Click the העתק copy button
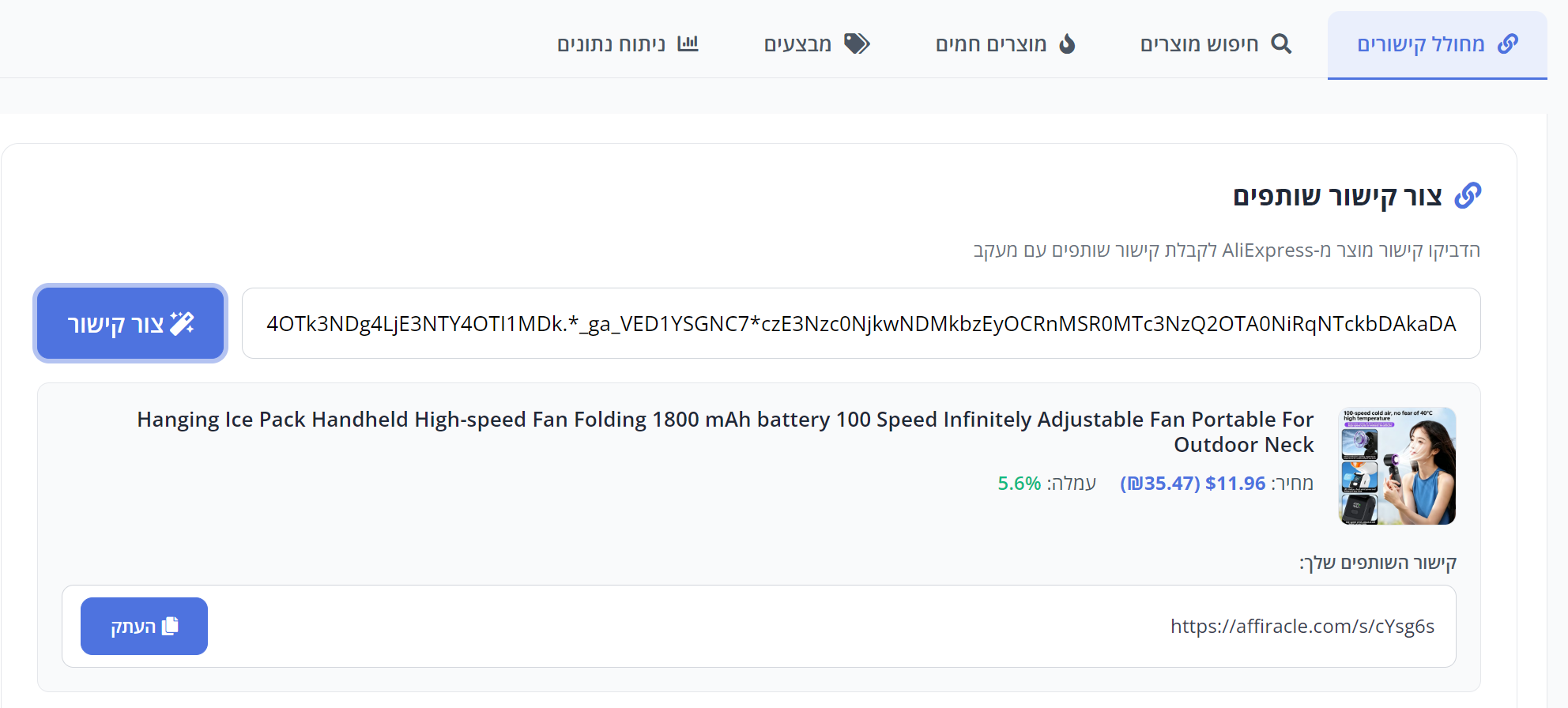The width and height of the screenshot is (1568, 708). [144, 626]
